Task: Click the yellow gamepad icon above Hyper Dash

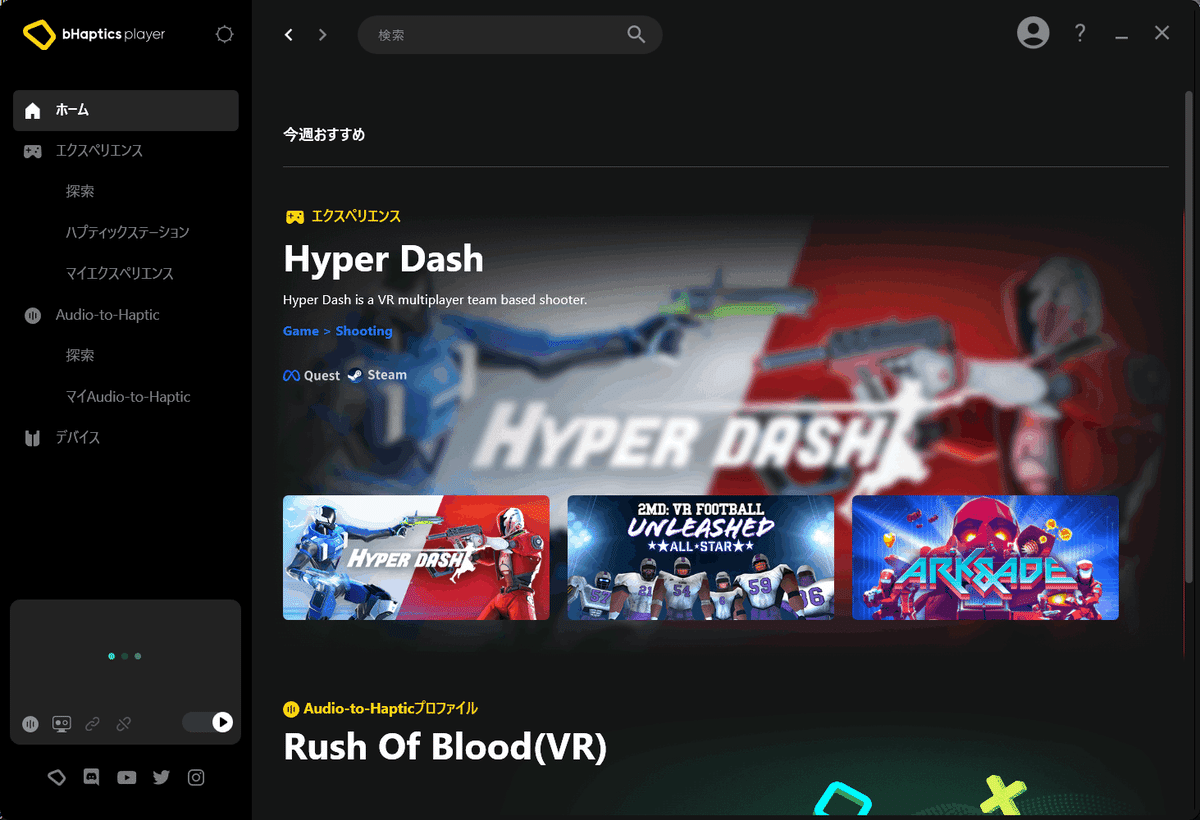Action: point(295,216)
